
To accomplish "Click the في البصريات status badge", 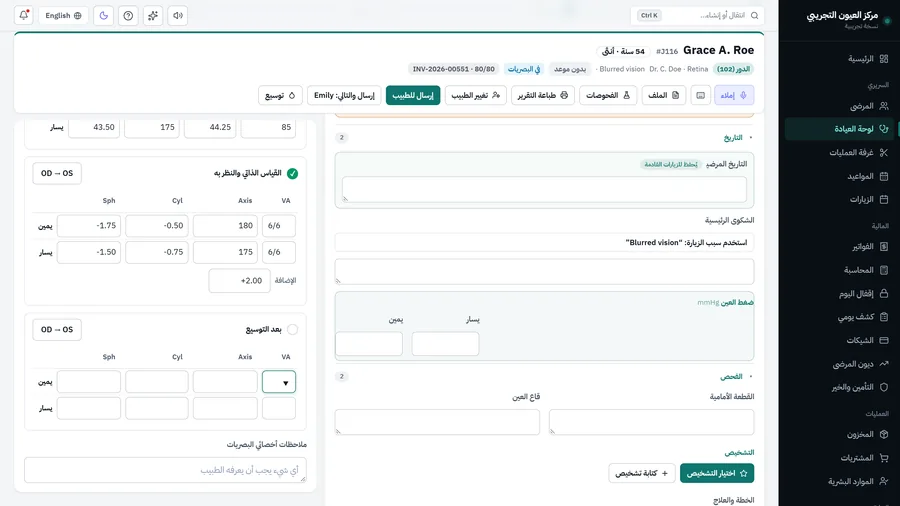I will click(524, 69).
